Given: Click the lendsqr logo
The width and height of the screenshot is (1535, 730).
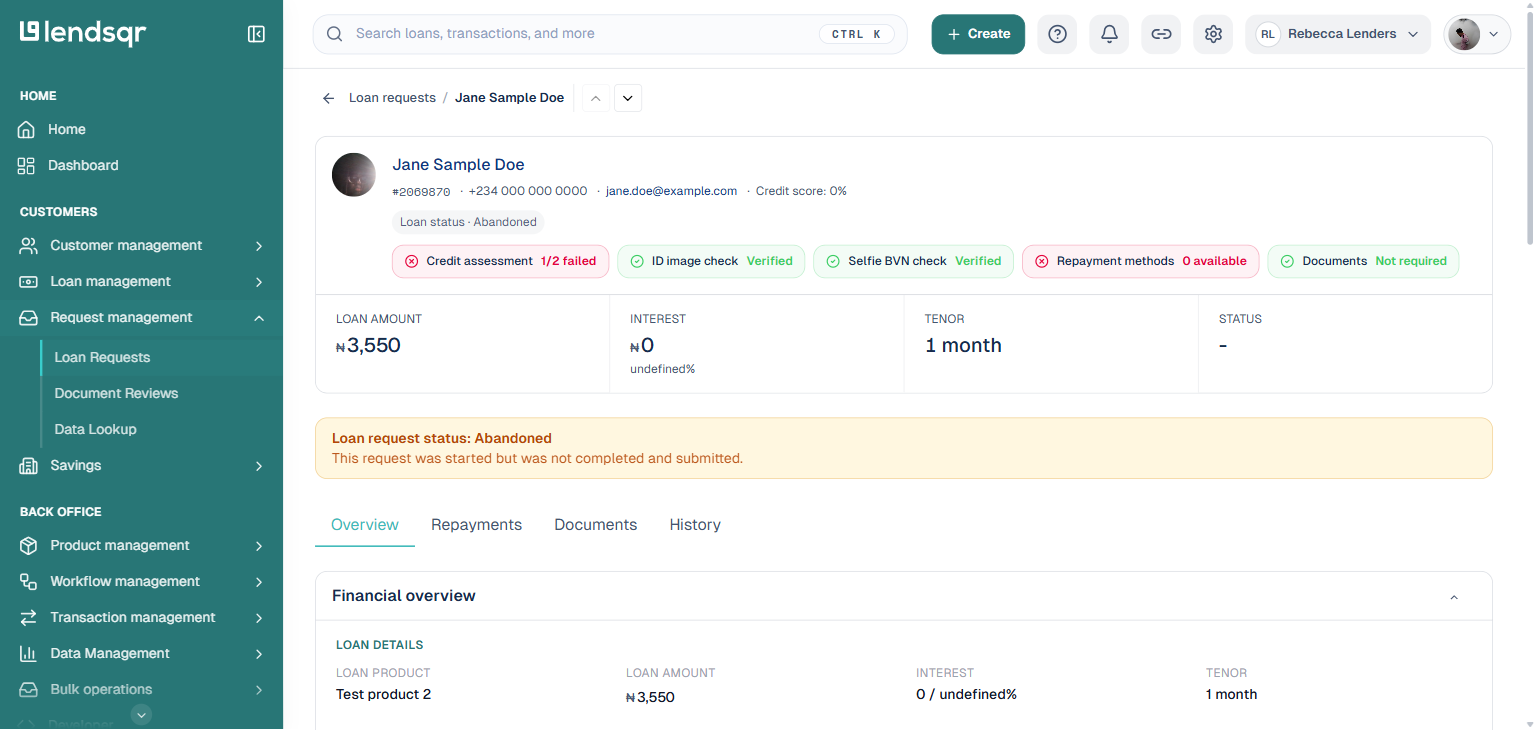Looking at the screenshot, I should [x=83, y=33].
